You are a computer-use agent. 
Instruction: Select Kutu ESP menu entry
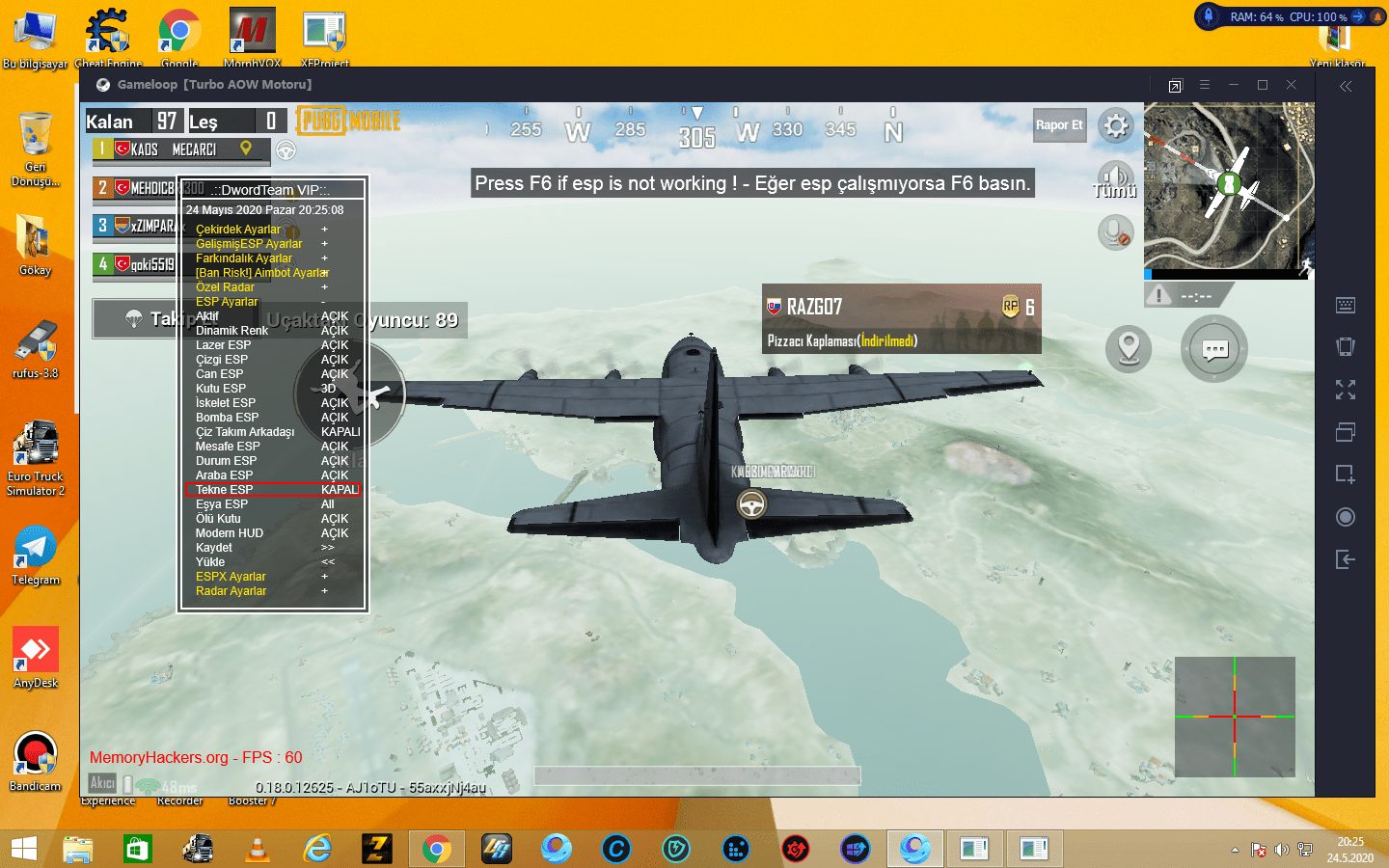coord(273,389)
